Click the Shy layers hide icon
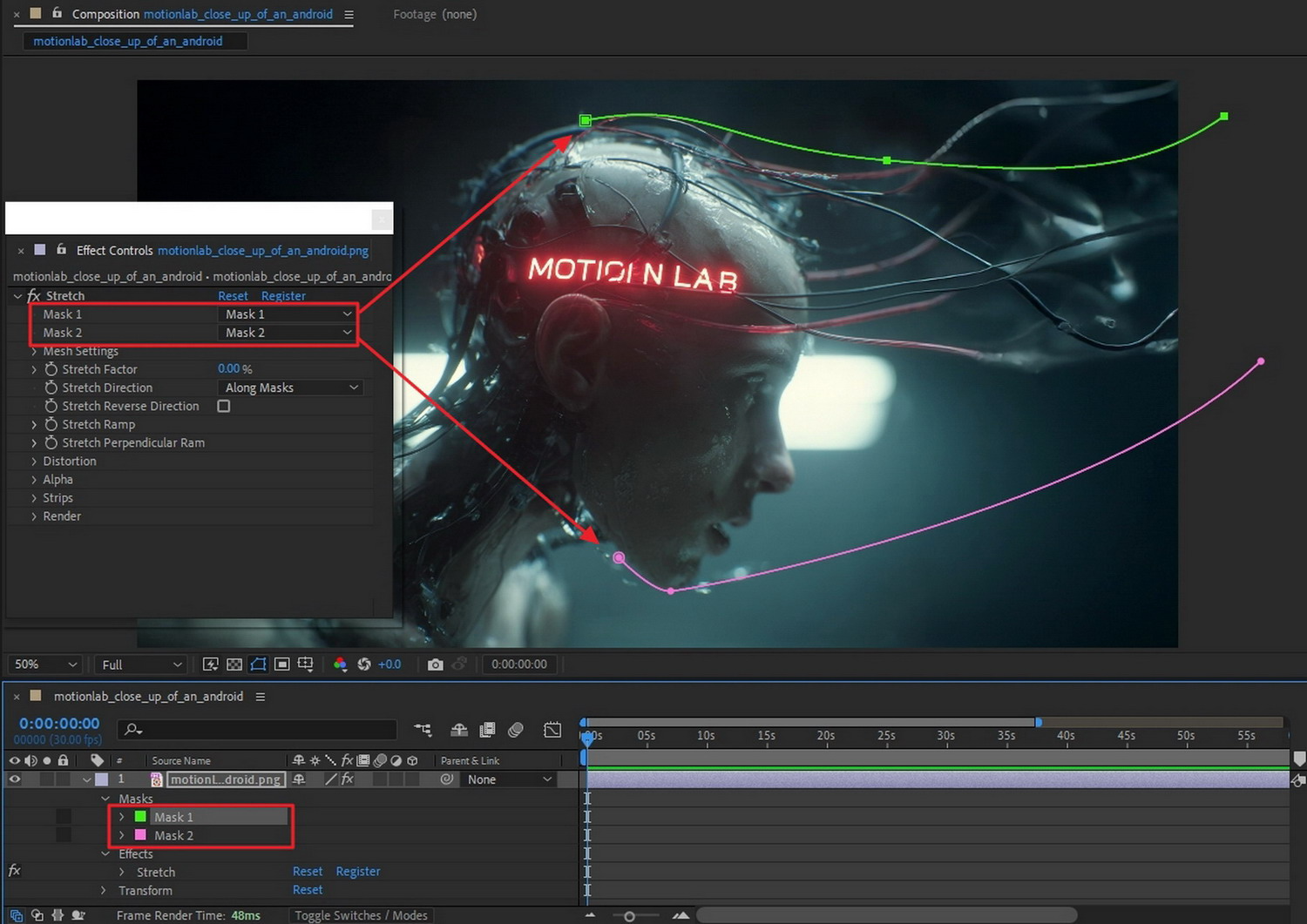1307x924 pixels. tap(459, 730)
